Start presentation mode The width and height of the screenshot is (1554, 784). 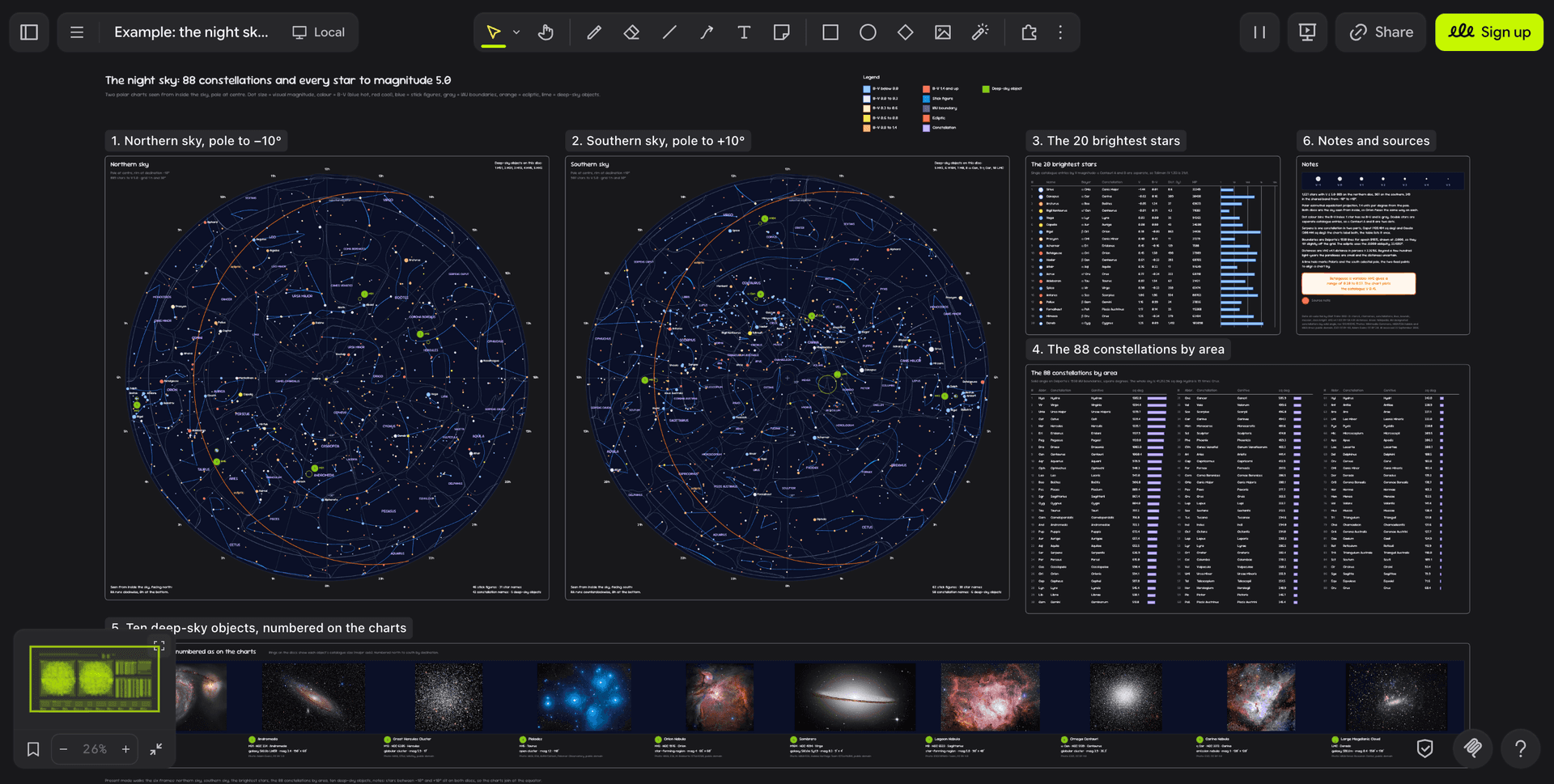(x=1307, y=32)
